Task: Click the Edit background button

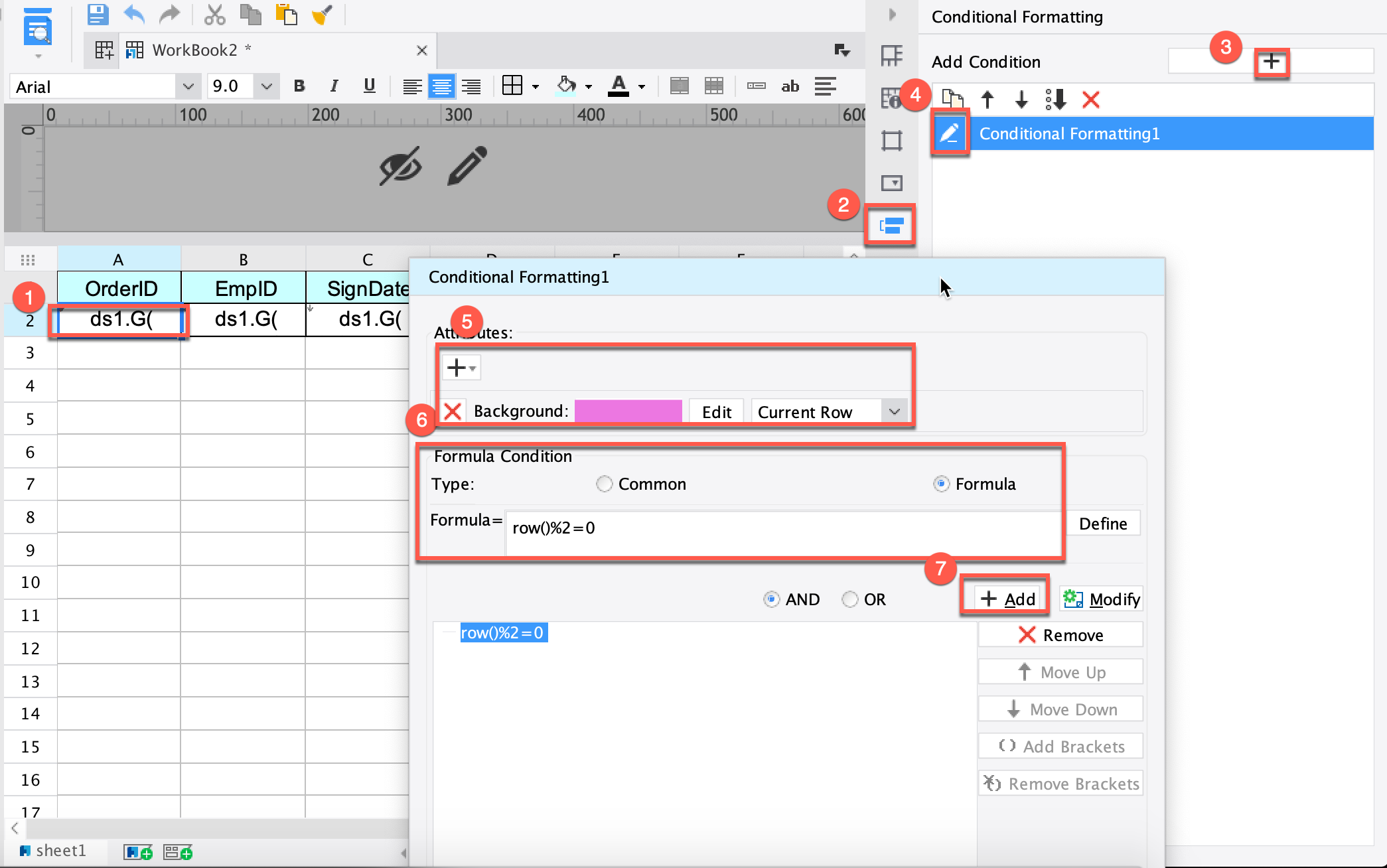Action: (x=717, y=411)
